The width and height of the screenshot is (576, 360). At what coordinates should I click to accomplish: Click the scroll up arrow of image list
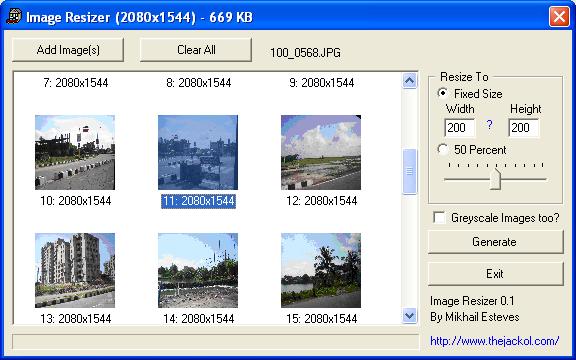(410, 80)
